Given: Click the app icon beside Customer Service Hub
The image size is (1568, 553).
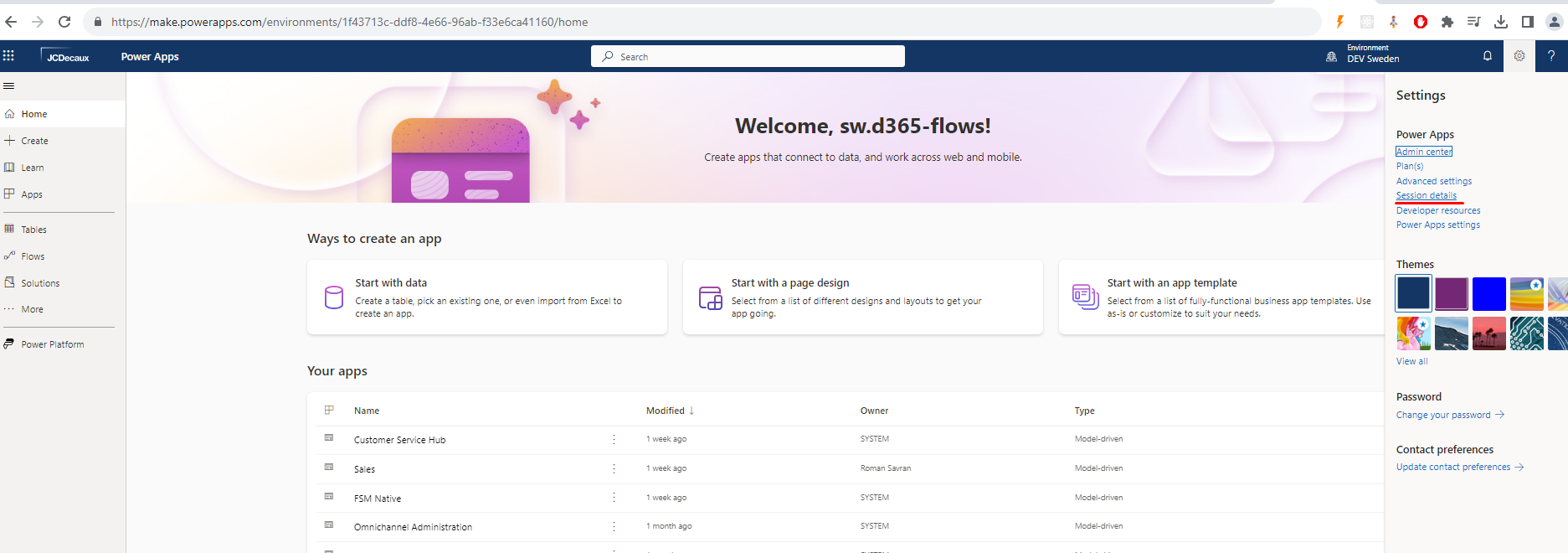Looking at the screenshot, I should pyautogui.click(x=329, y=438).
